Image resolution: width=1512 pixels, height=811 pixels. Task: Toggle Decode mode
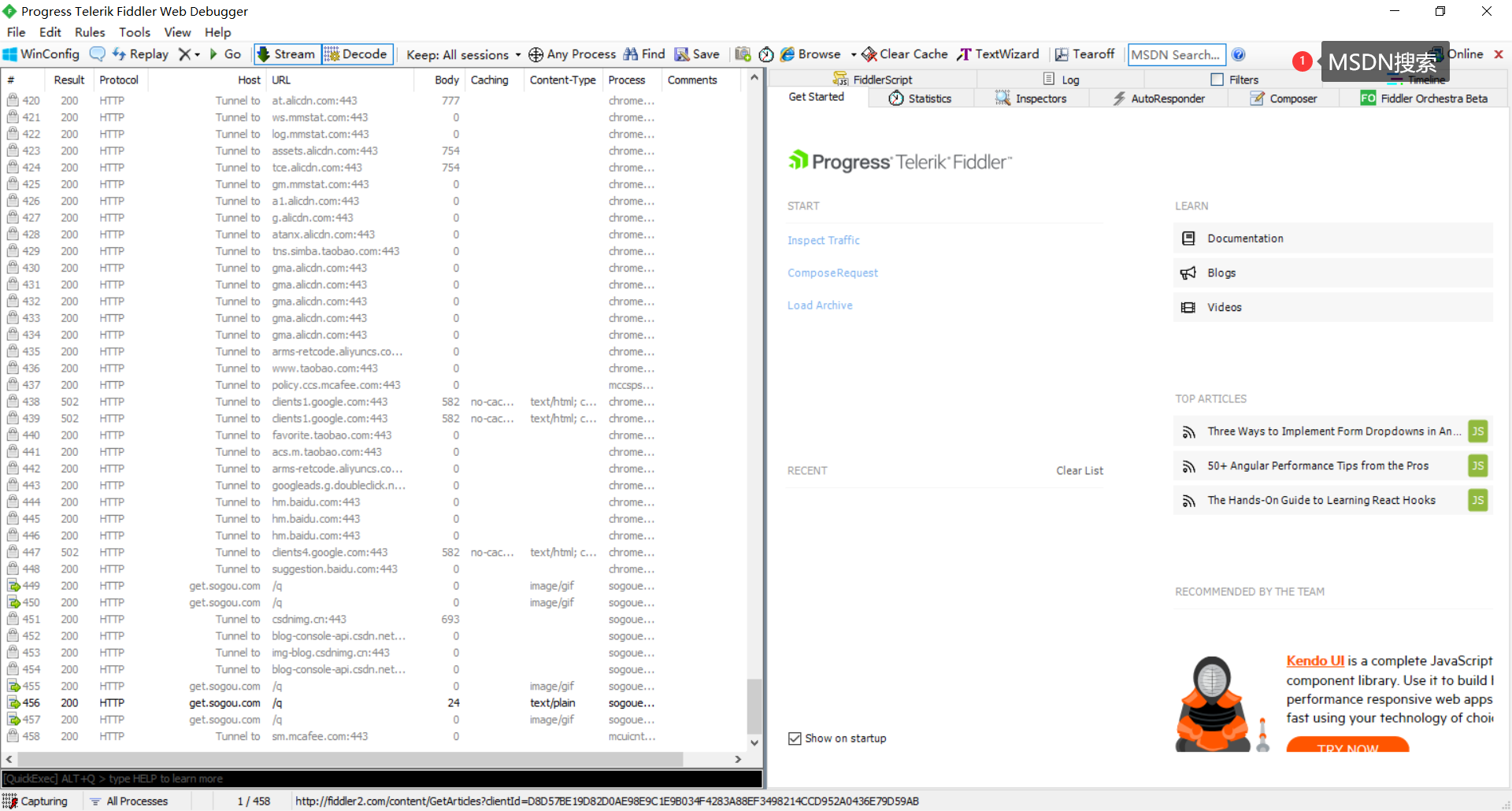click(x=357, y=54)
